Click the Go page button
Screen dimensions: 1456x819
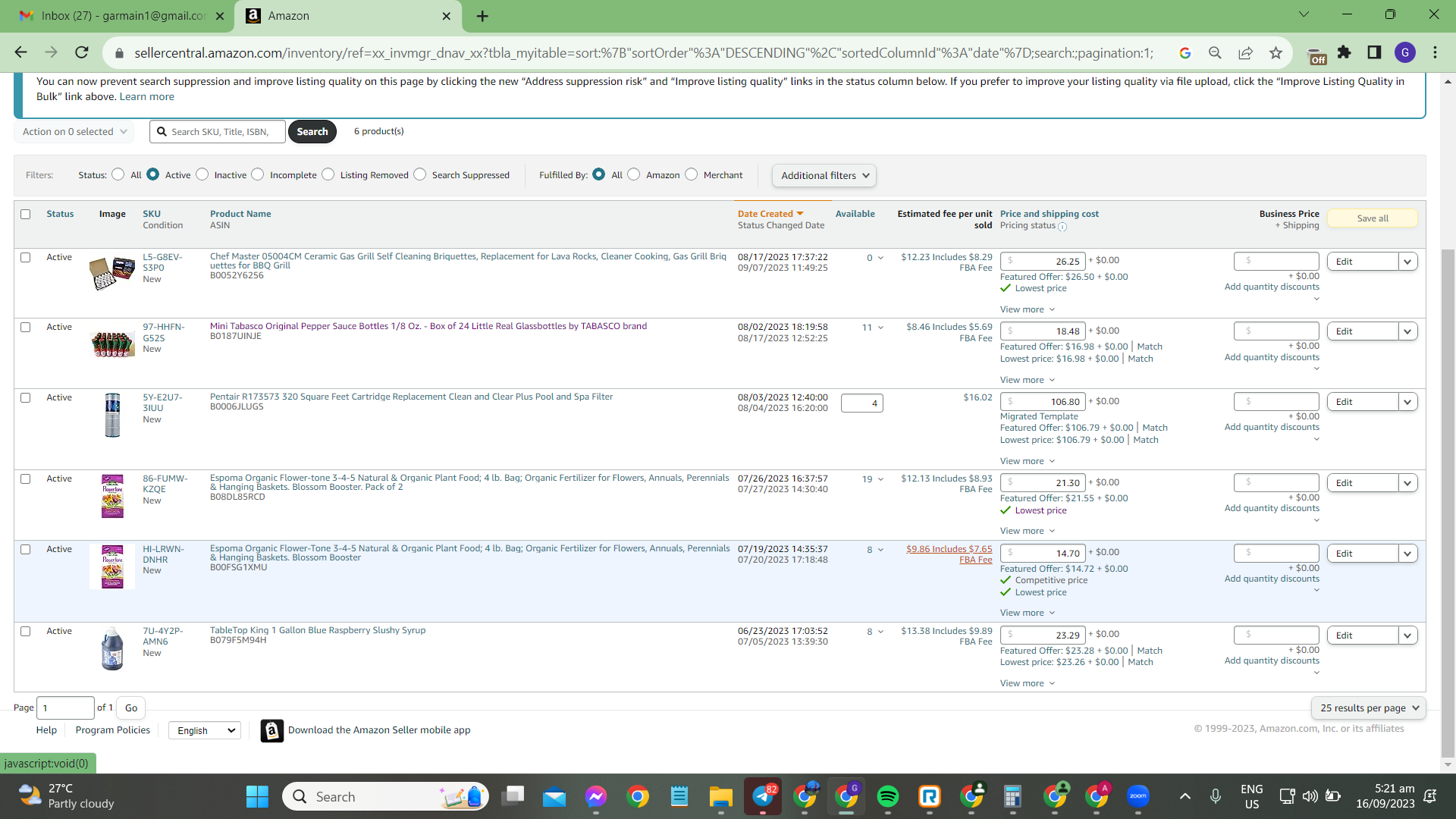pos(131,708)
